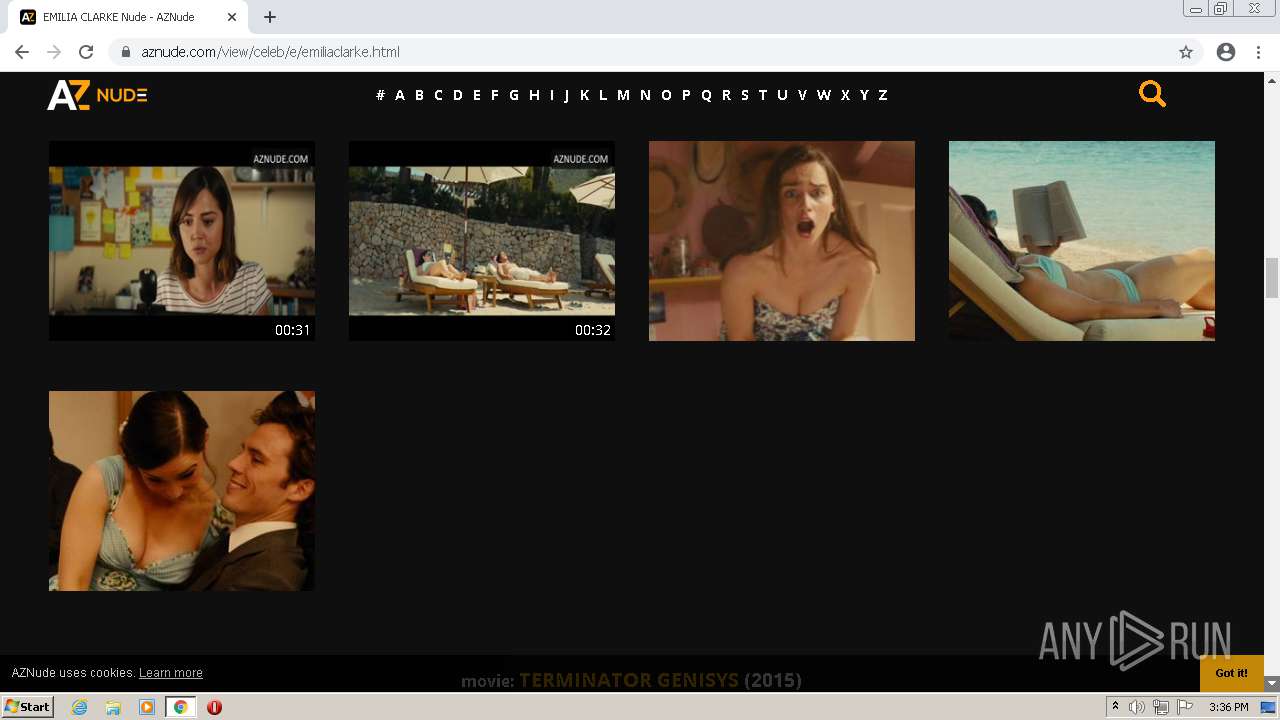Open the surprised woman floral top image

point(782,241)
